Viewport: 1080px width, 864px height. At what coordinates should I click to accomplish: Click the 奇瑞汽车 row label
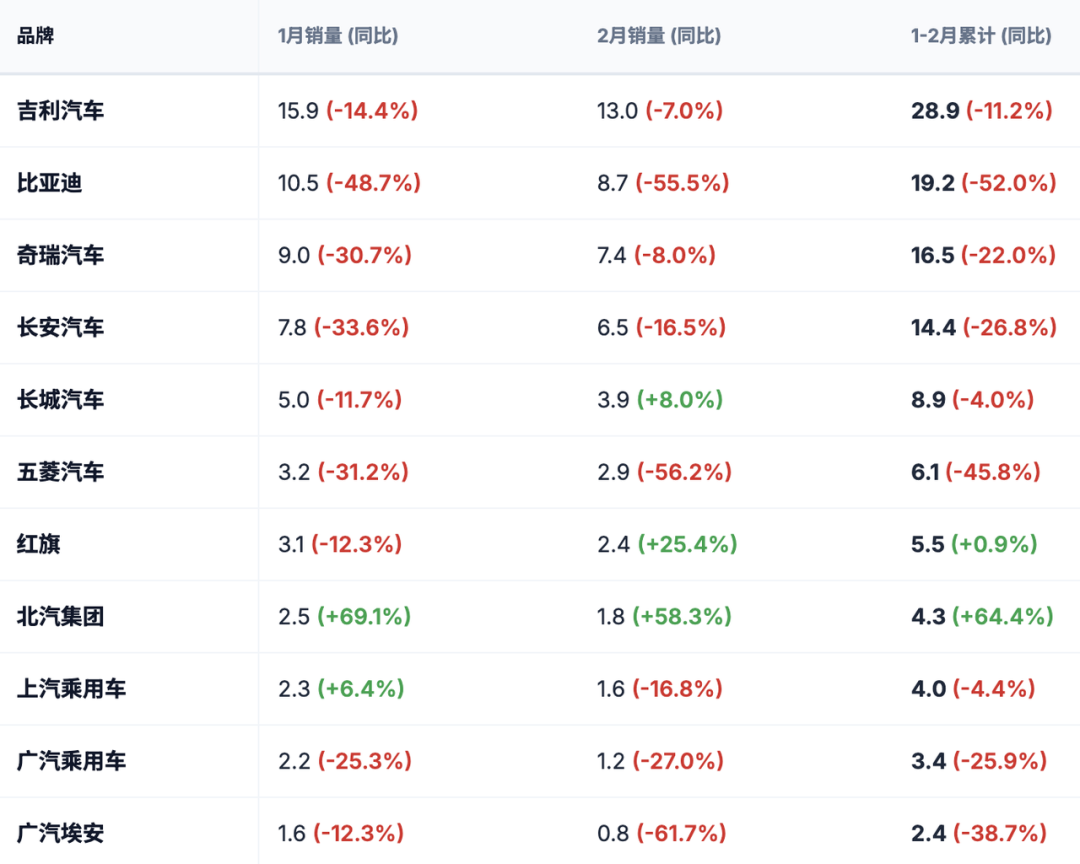pos(60,255)
